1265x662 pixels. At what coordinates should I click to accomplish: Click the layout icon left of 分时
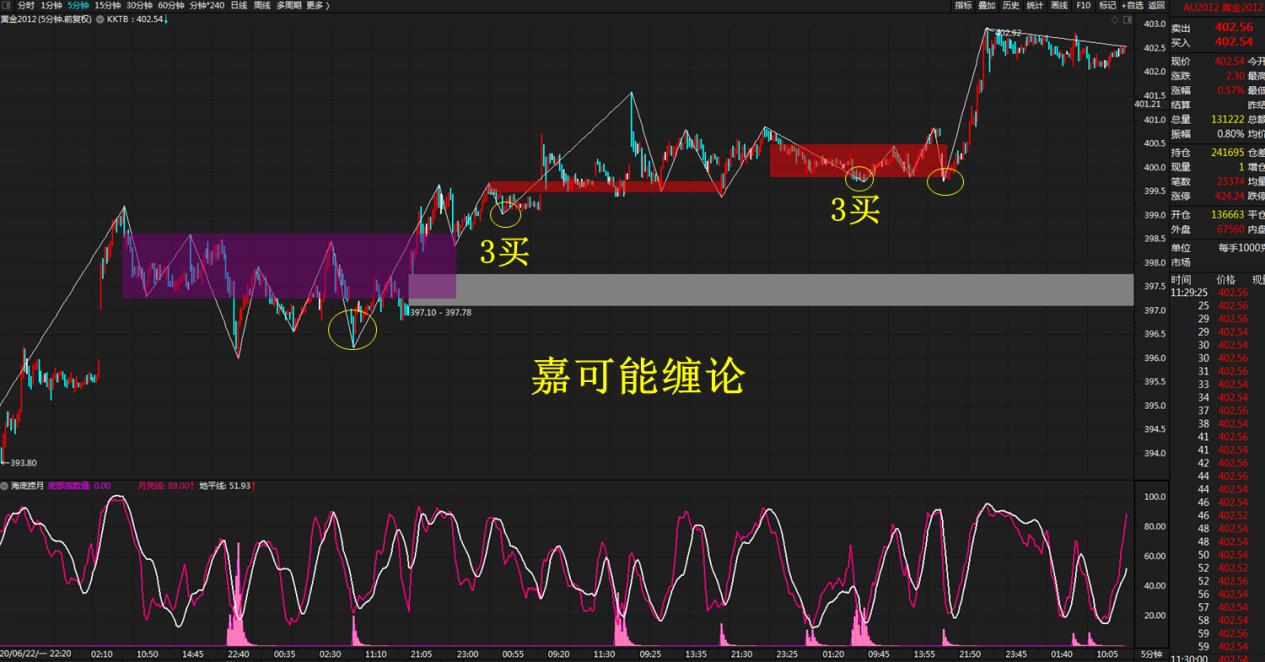point(7,5)
